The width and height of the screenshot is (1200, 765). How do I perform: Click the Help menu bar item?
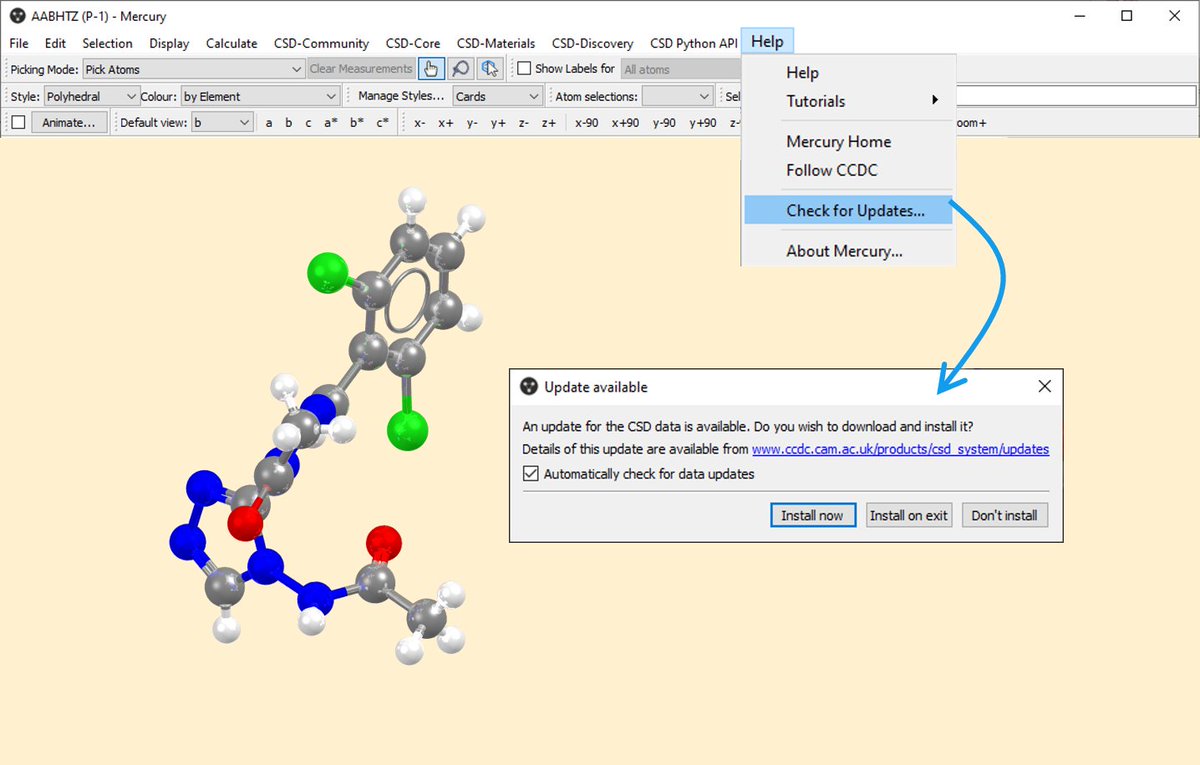click(767, 42)
